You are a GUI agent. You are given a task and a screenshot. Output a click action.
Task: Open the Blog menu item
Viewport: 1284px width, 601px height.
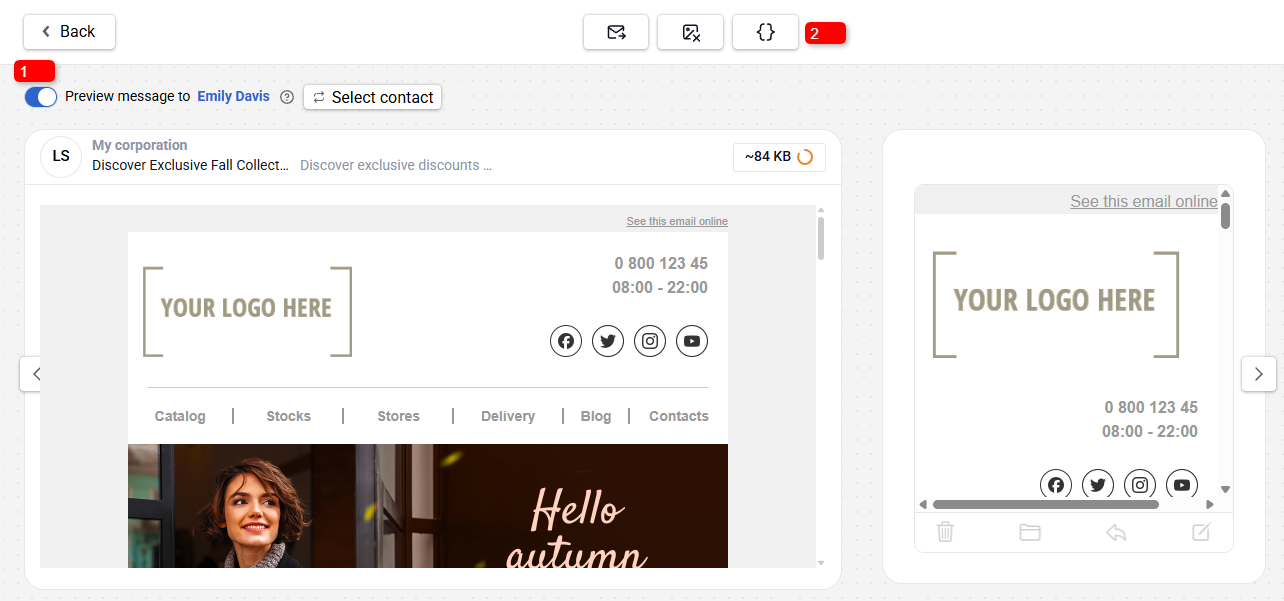(x=596, y=416)
